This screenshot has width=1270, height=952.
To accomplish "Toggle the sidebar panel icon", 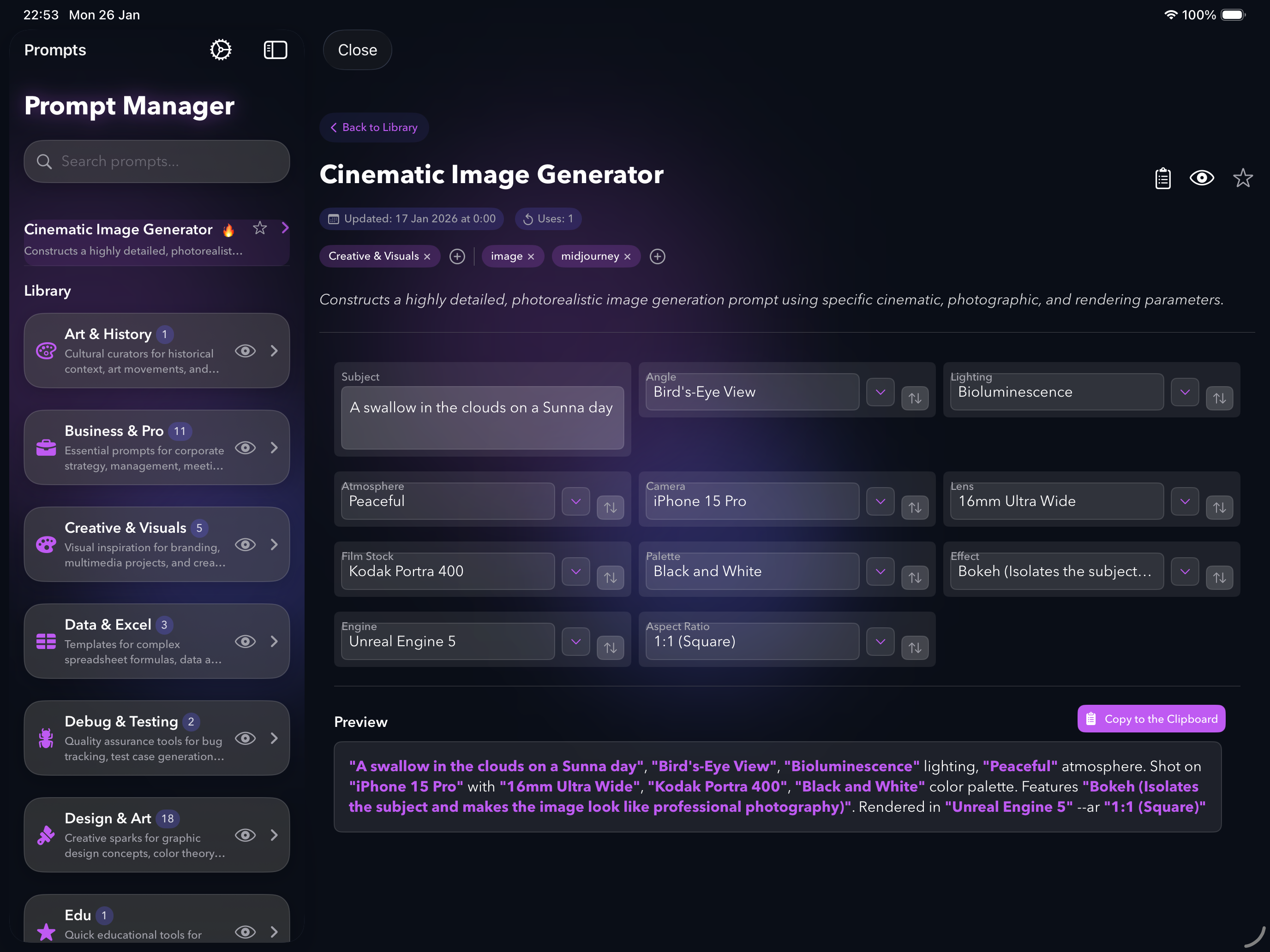I will click(275, 50).
